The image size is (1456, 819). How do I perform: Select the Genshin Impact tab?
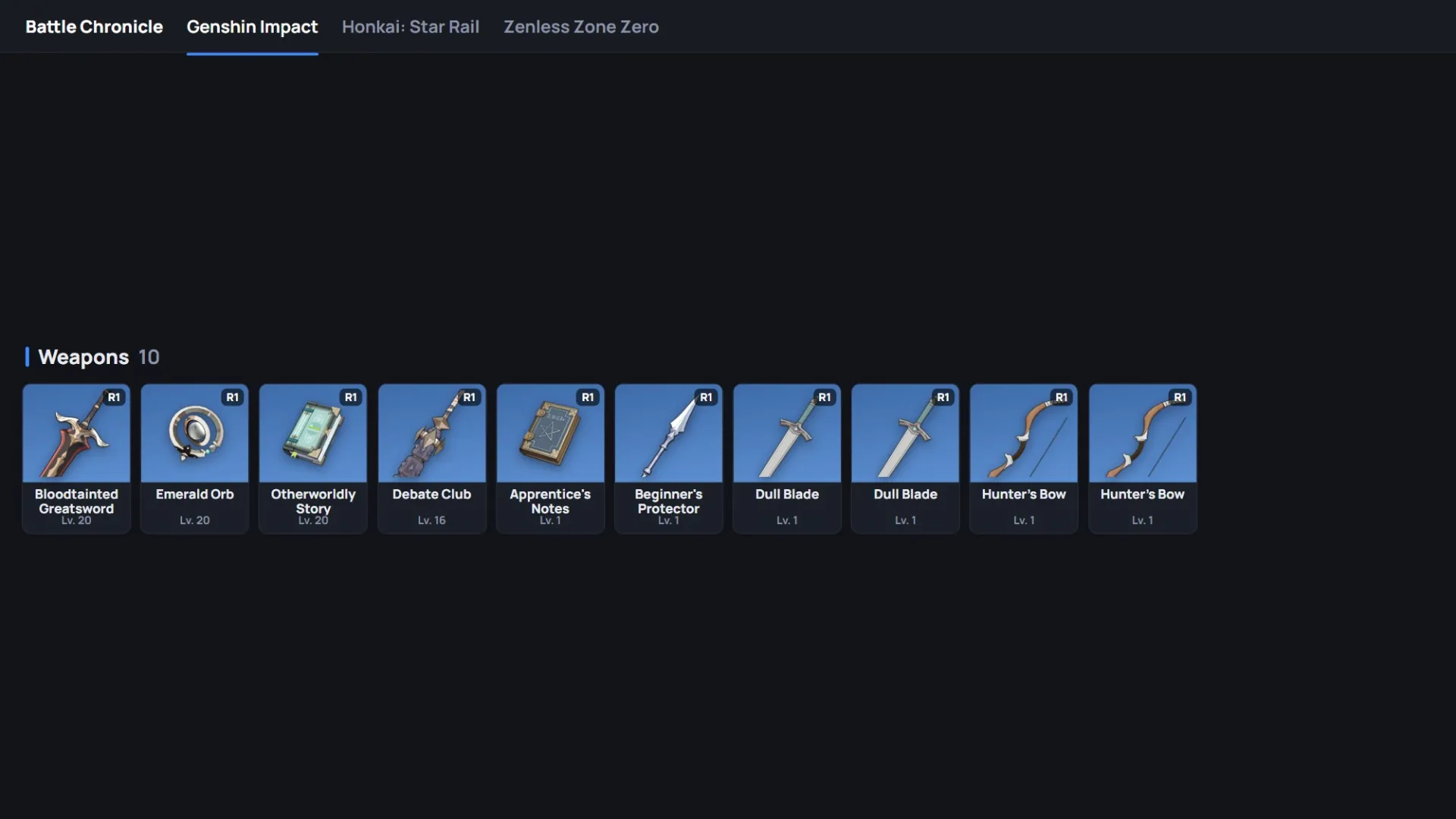click(252, 27)
